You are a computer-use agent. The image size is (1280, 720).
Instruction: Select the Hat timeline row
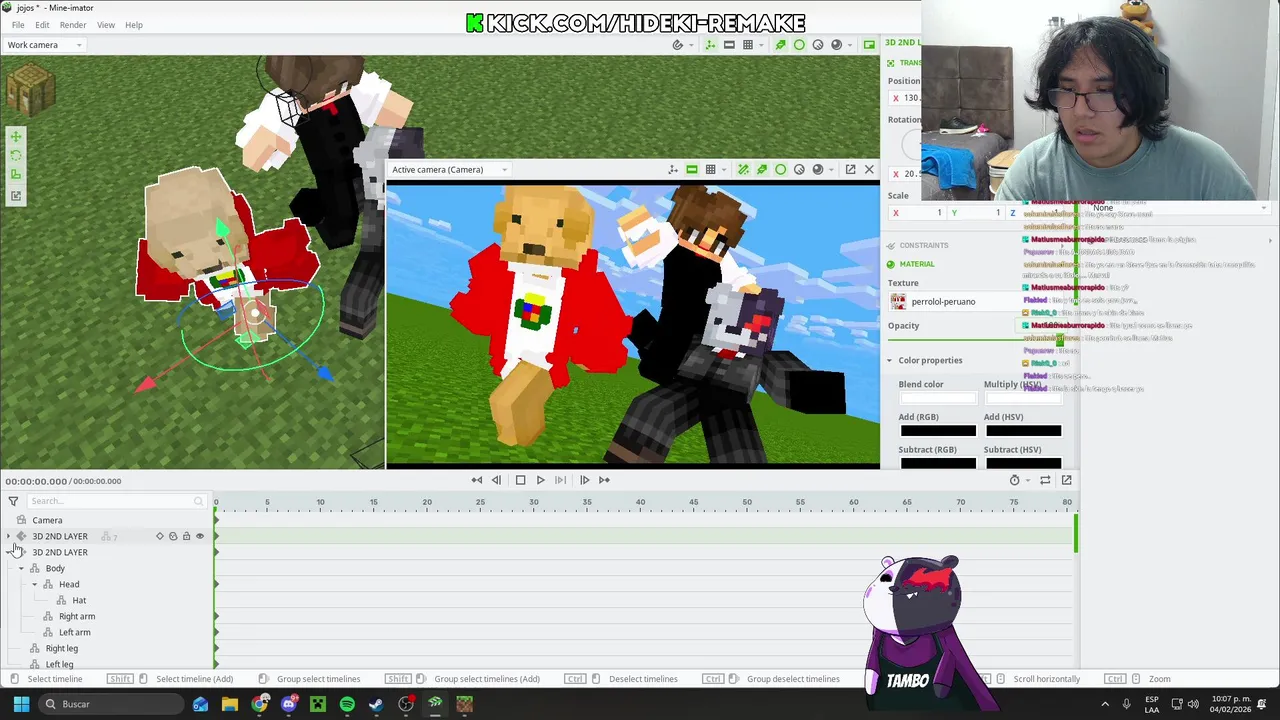point(107,601)
